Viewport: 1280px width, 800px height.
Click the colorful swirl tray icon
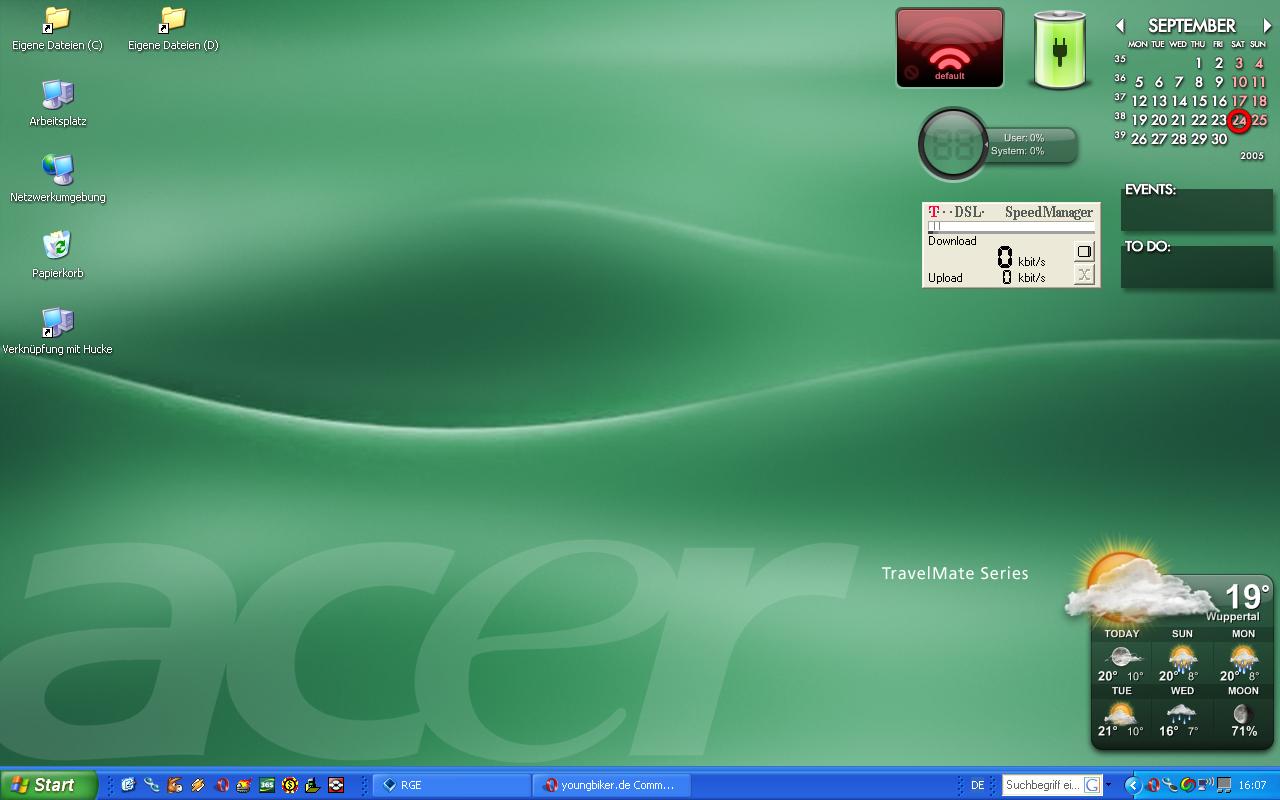point(1187,785)
